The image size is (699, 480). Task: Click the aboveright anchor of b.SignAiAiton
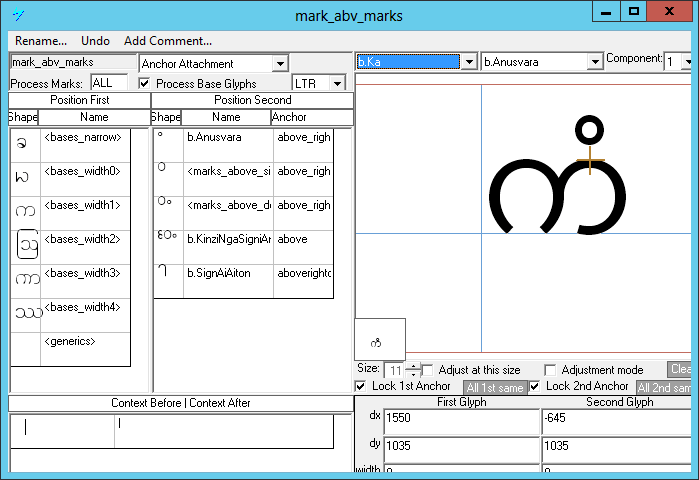coord(303,281)
